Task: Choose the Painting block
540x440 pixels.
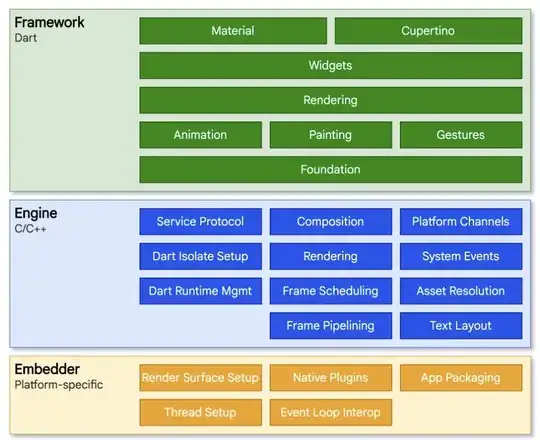Action: [x=331, y=135]
